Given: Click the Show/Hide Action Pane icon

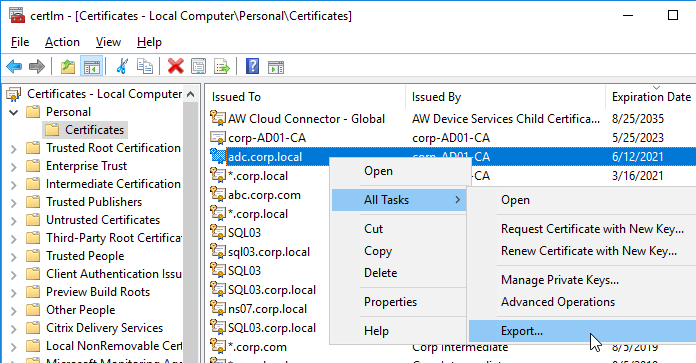Looking at the screenshot, I should pos(276,67).
